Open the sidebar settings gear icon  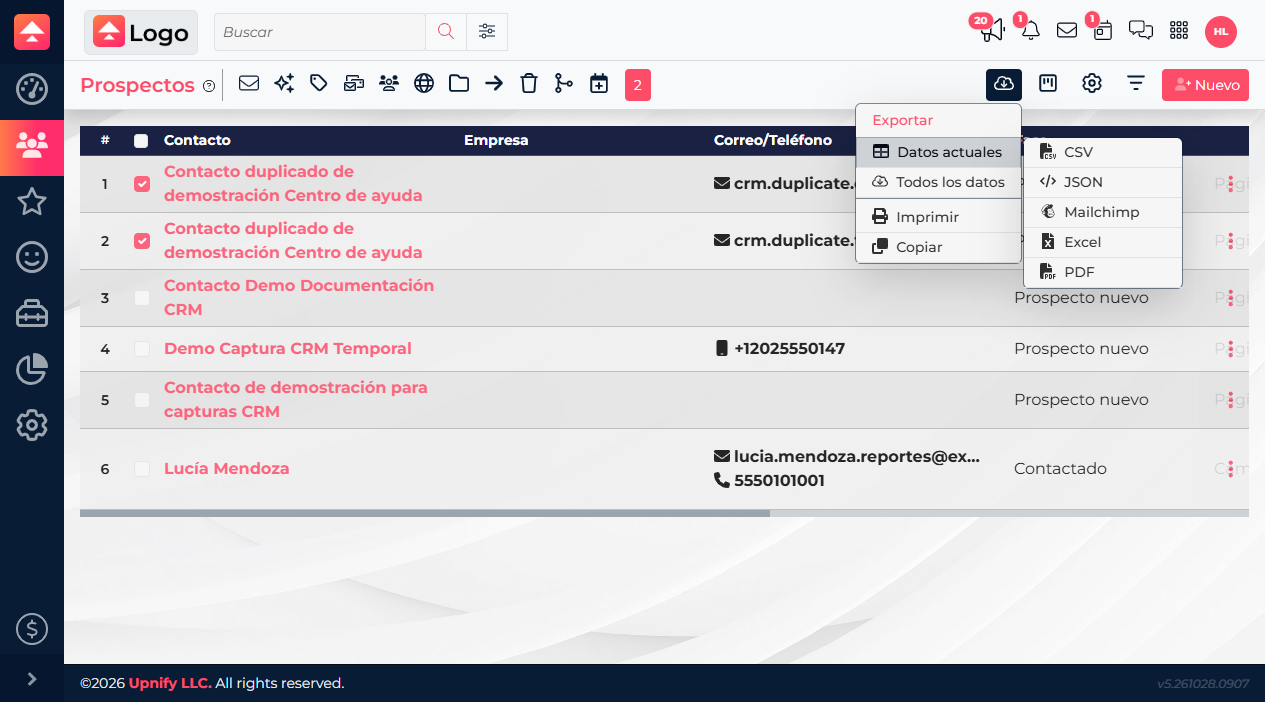32,426
